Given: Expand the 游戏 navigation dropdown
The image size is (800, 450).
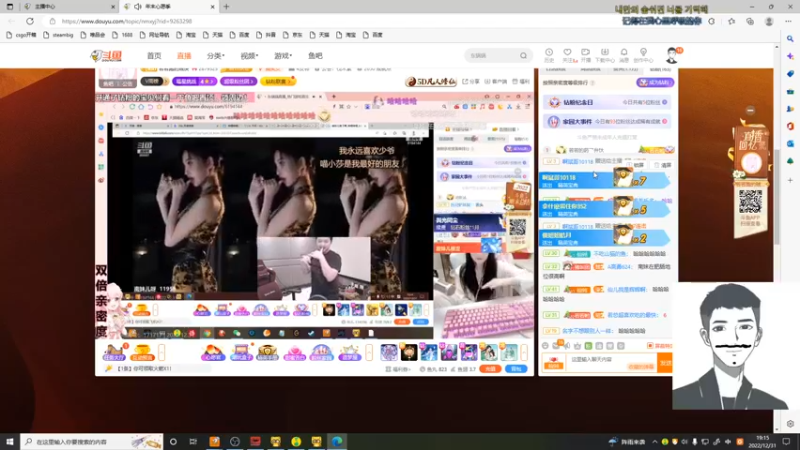Looking at the screenshot, I should tap(283, 56).
